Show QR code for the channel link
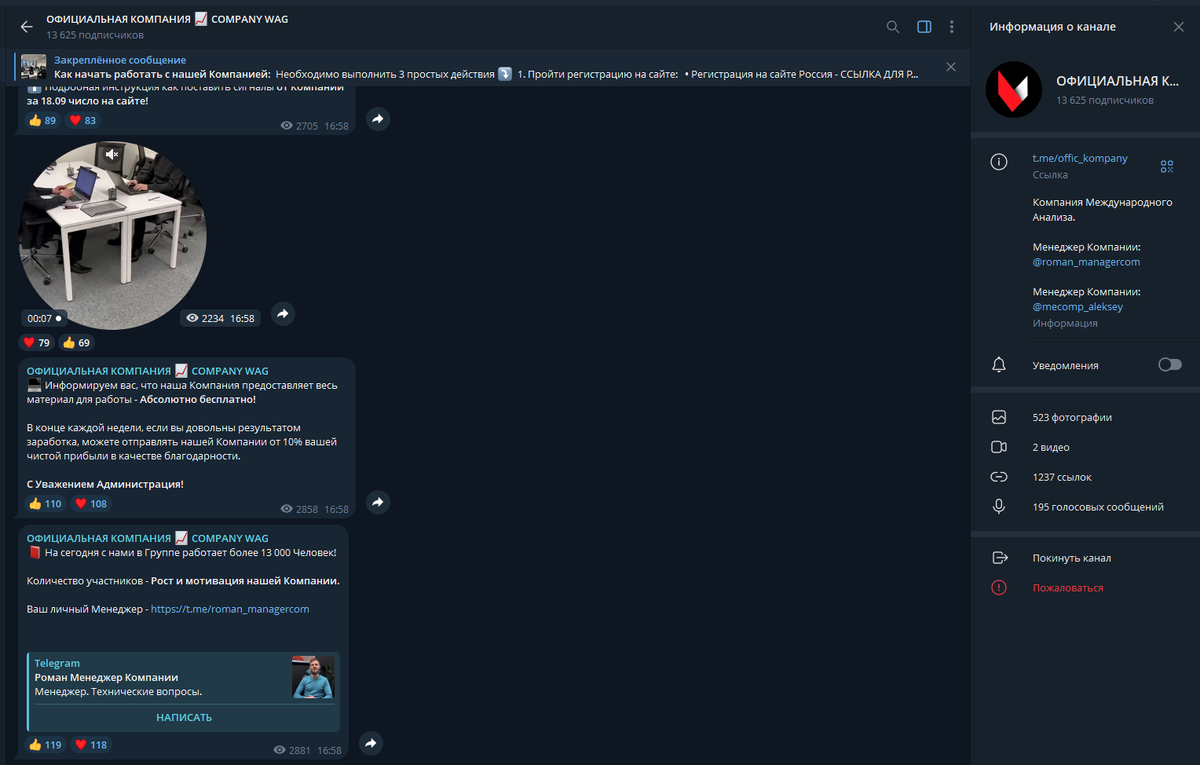The image size is (1200, 765). [x=1166, y=166]
